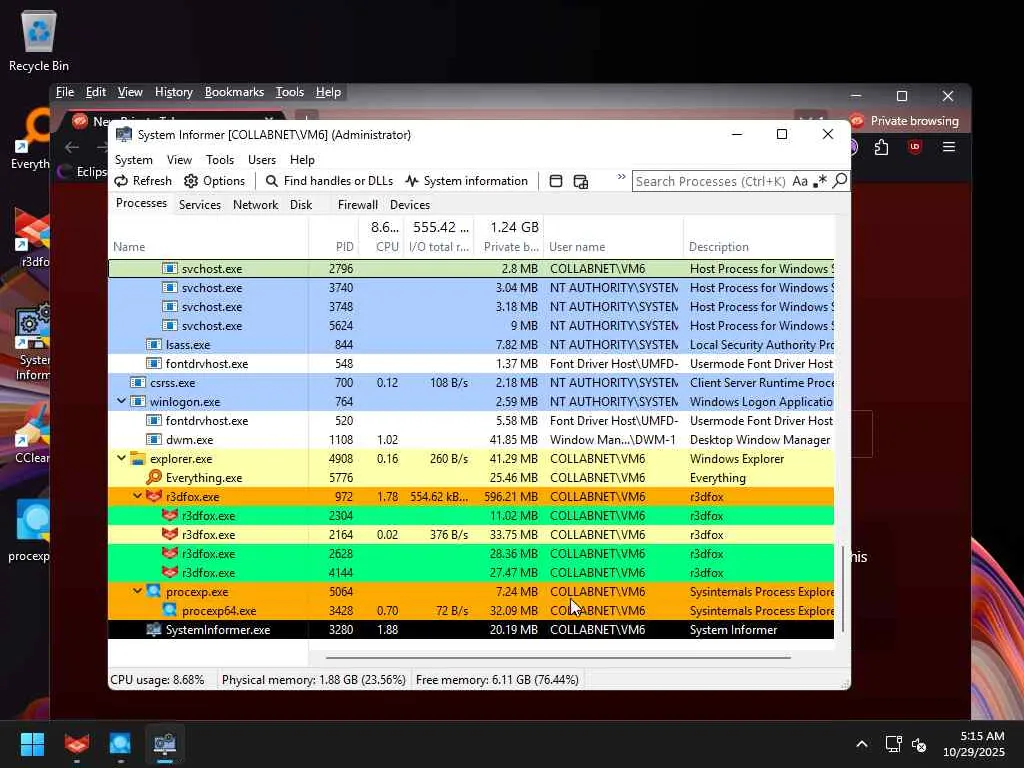Open the browser's History menu

click(x=174, y=92)
